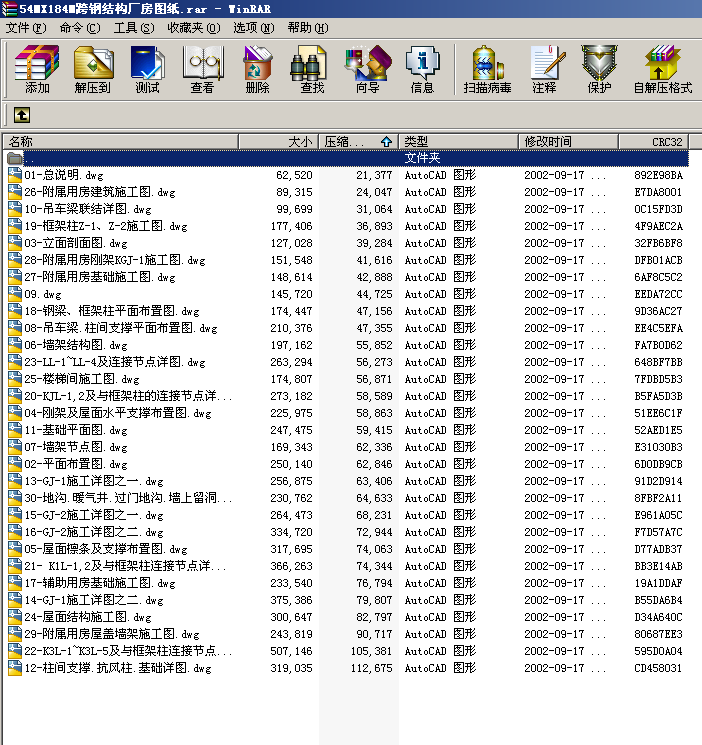Select file 22-K3L-1~K3L-5及与框架柱连接节点

[x=128, y=651]
